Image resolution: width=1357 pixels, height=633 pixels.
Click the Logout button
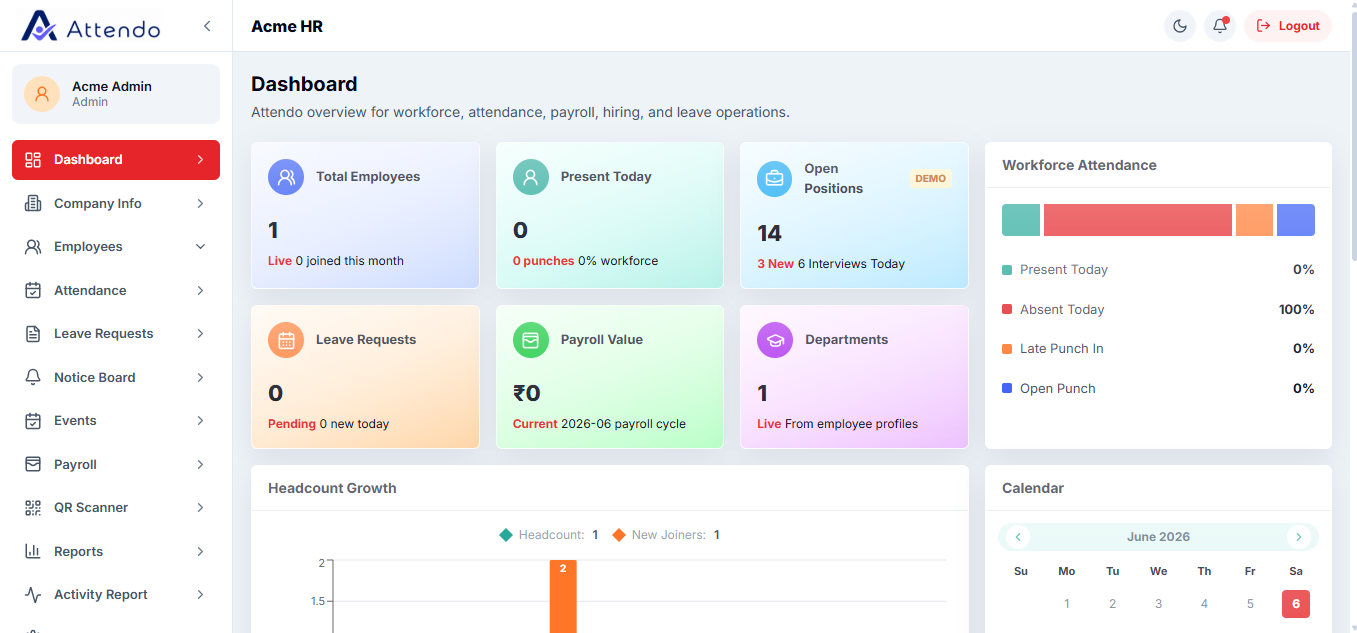pyautogui.click(x=1288, y=26)
